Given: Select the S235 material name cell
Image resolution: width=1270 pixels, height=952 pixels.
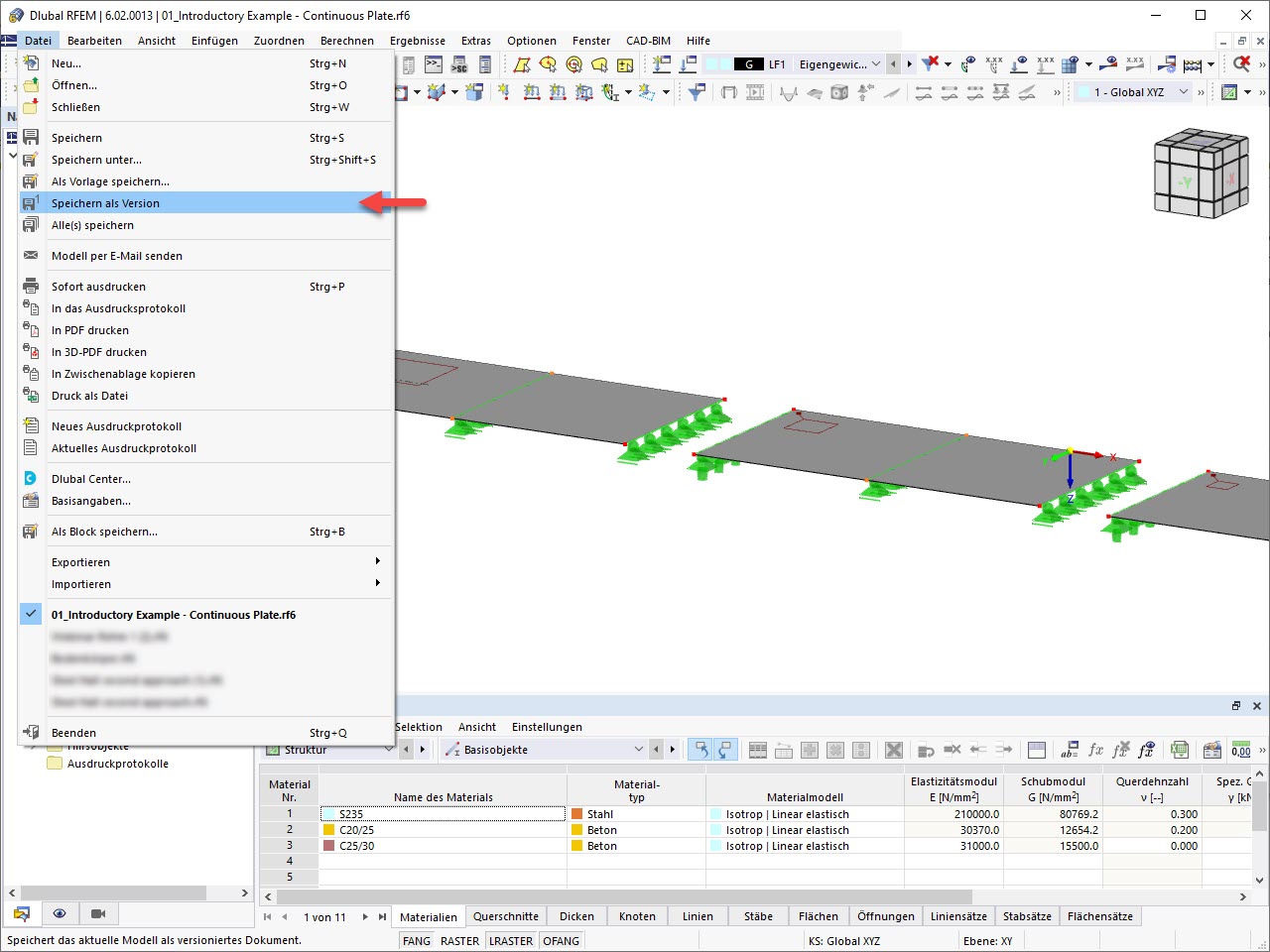Looking at the screenshot, I should [x=443, y=814].
